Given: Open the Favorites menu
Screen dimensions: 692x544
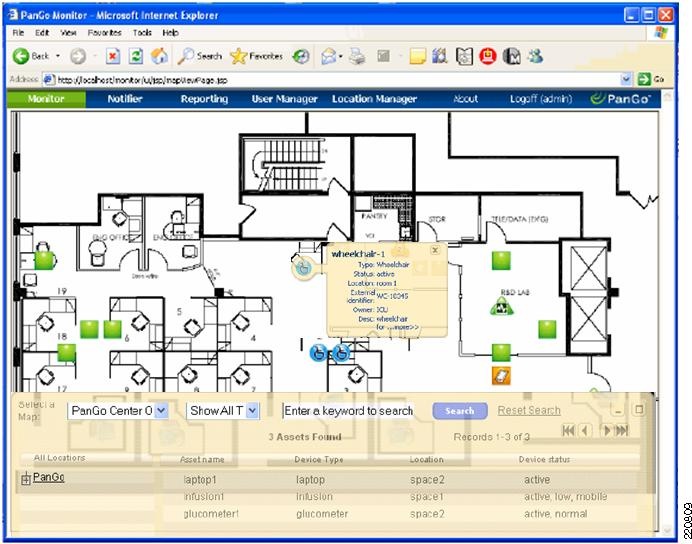Looking at the screenshot, I should [x=105, y=33].
